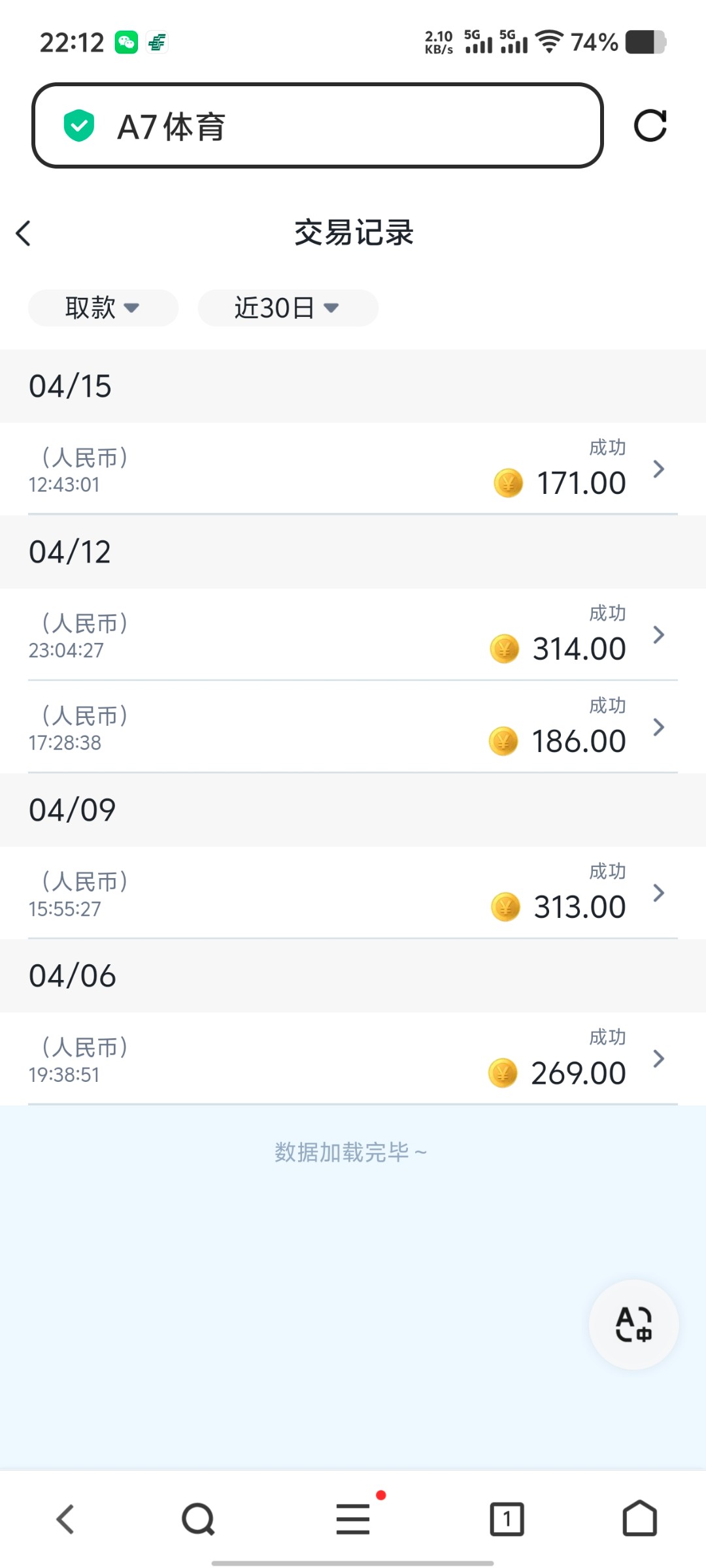Viewport: 706px width, 1568px height.
Task: Tap the 04/12 date section header
Action: pyautogui.click(x=353, y=552)
